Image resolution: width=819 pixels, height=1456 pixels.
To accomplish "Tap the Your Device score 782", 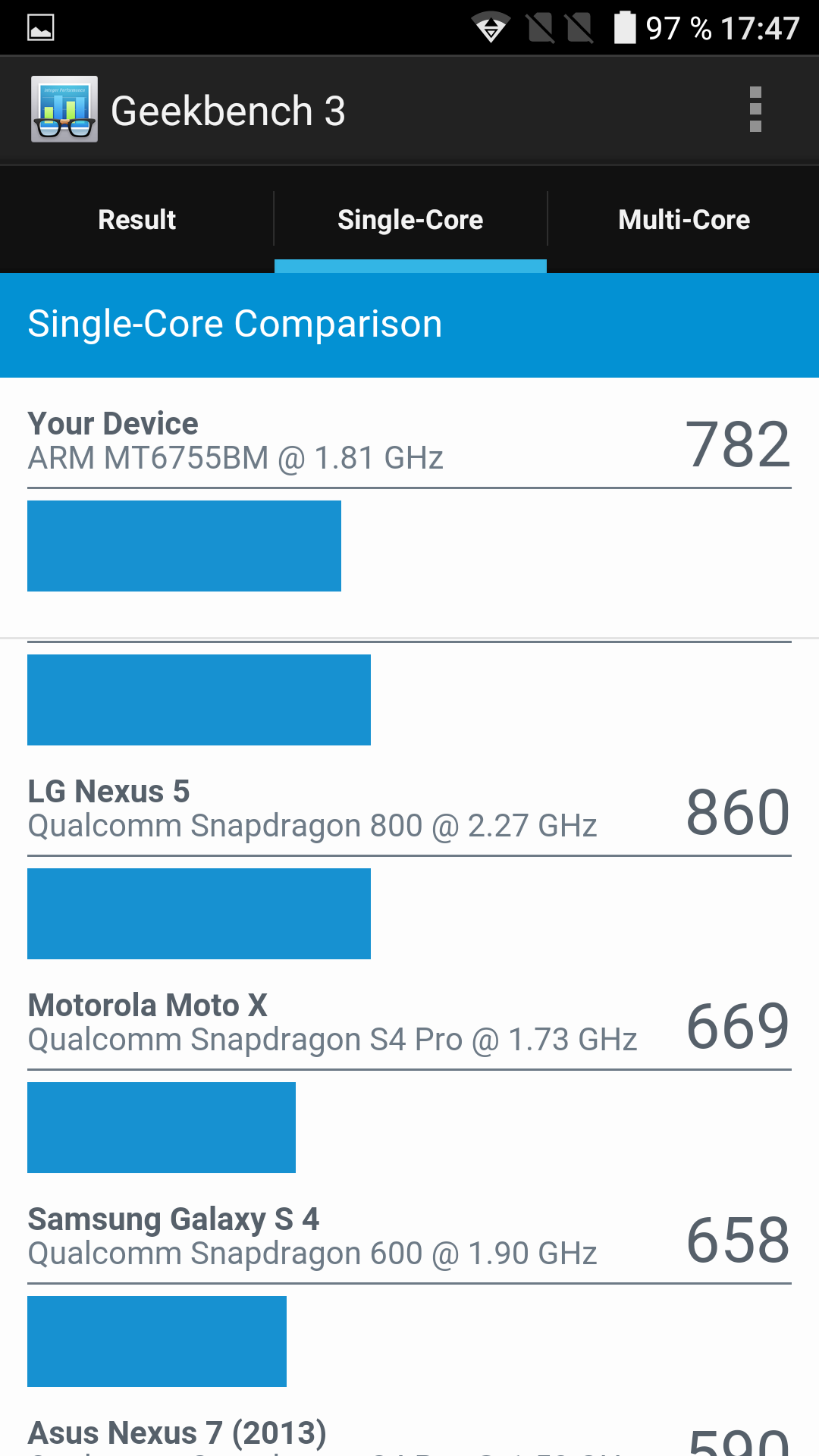I will [x=737, y=444].
